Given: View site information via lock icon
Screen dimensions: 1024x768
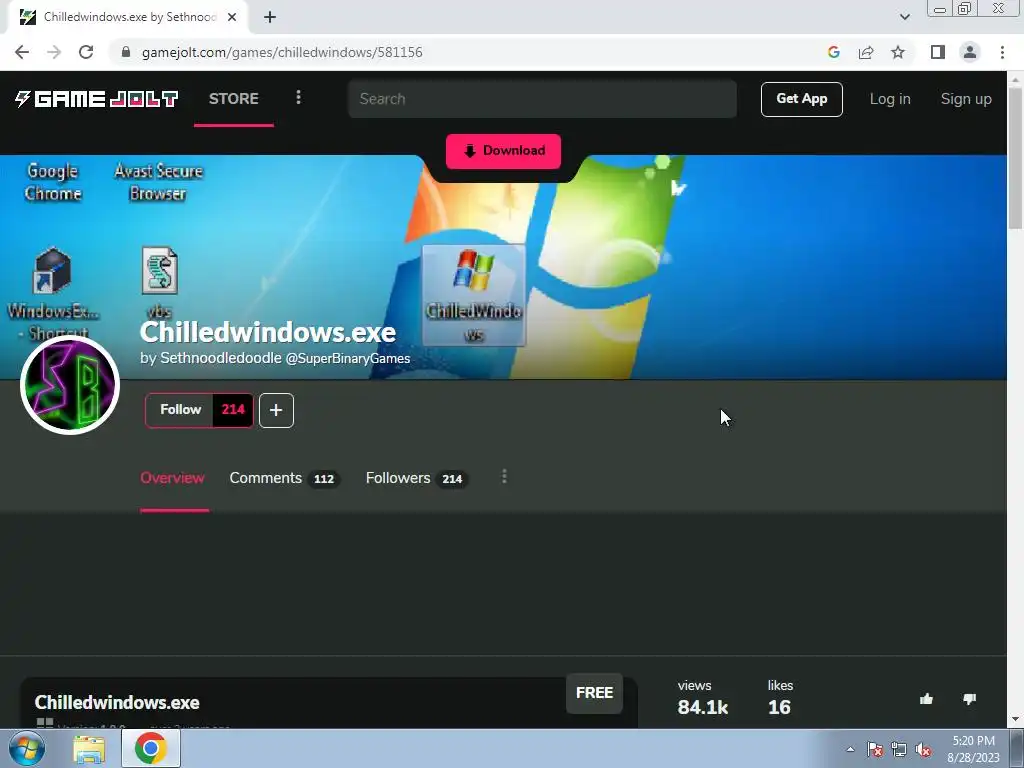Looking at the screenshot, I should tap(126, 52).
